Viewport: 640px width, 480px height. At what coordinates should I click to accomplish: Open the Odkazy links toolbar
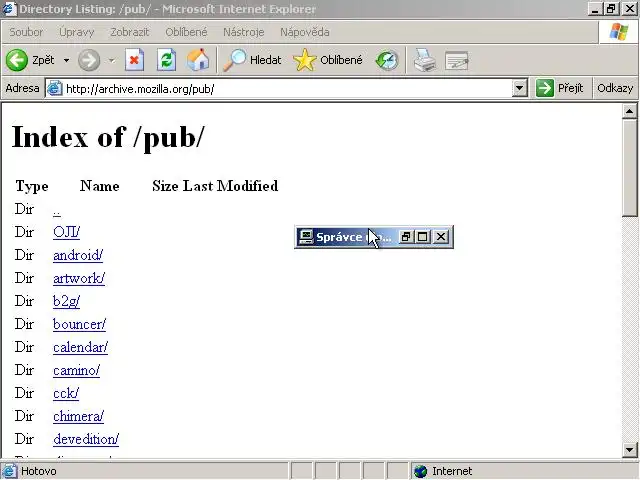pos(615,88)
